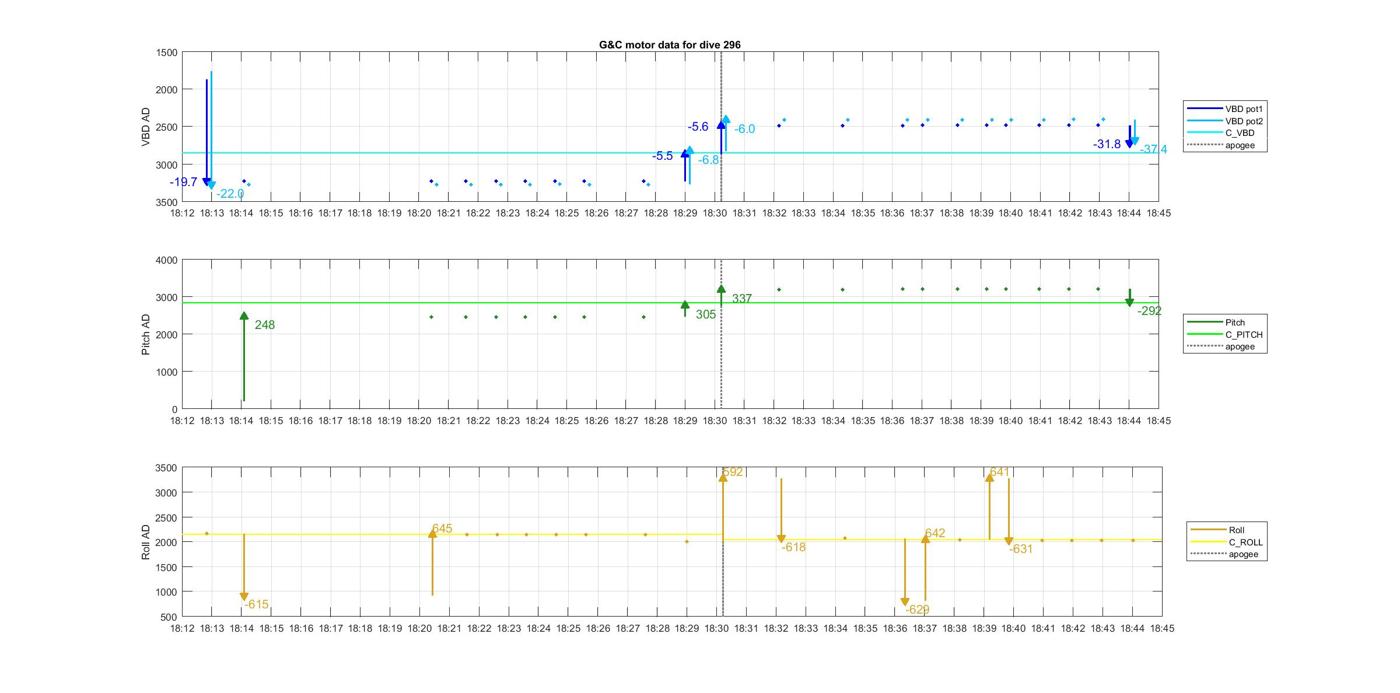
Task: Click the '-629' roll data label
Action: click(917, 610)
